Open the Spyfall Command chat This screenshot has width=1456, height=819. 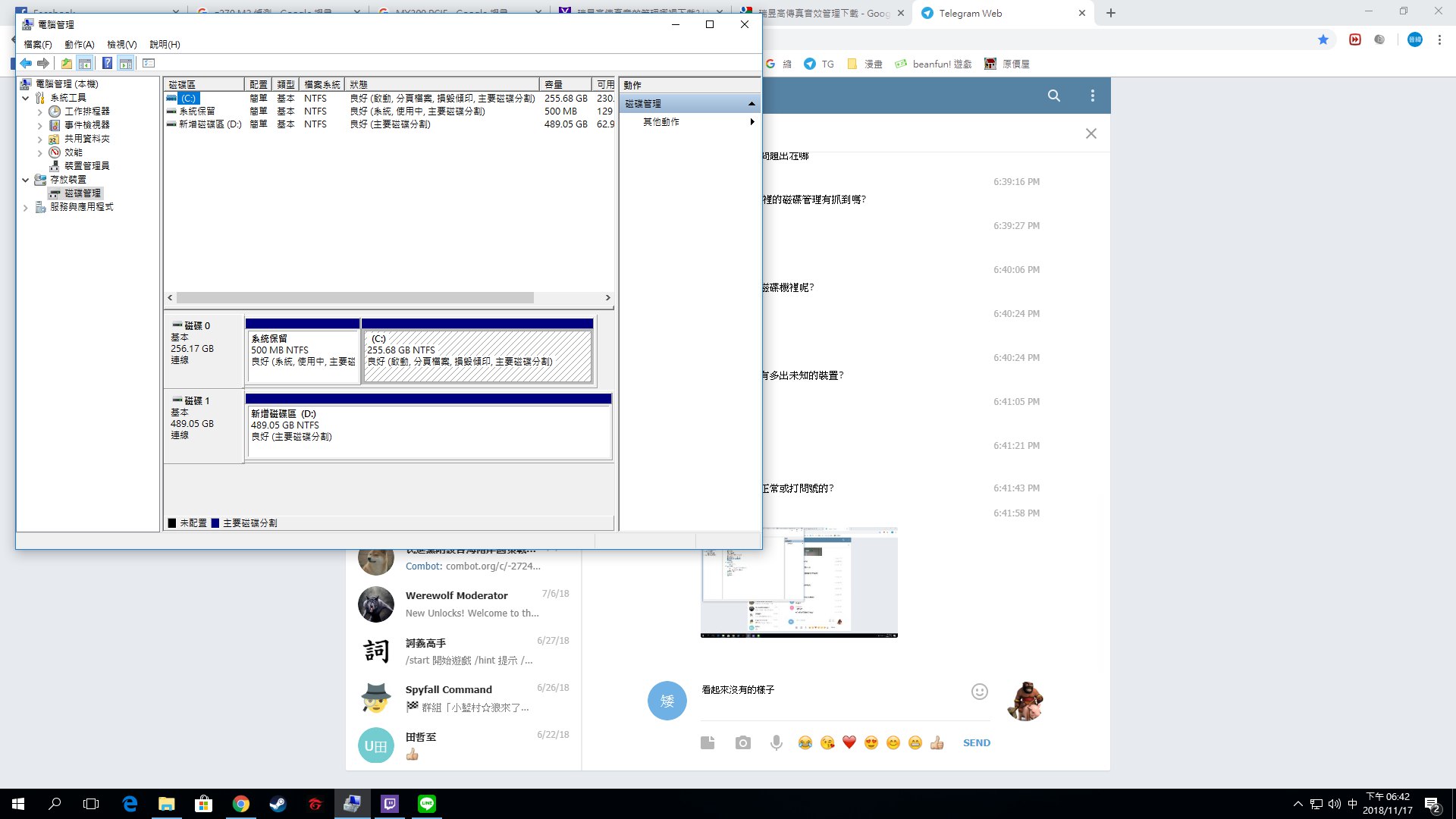point(464,698)
